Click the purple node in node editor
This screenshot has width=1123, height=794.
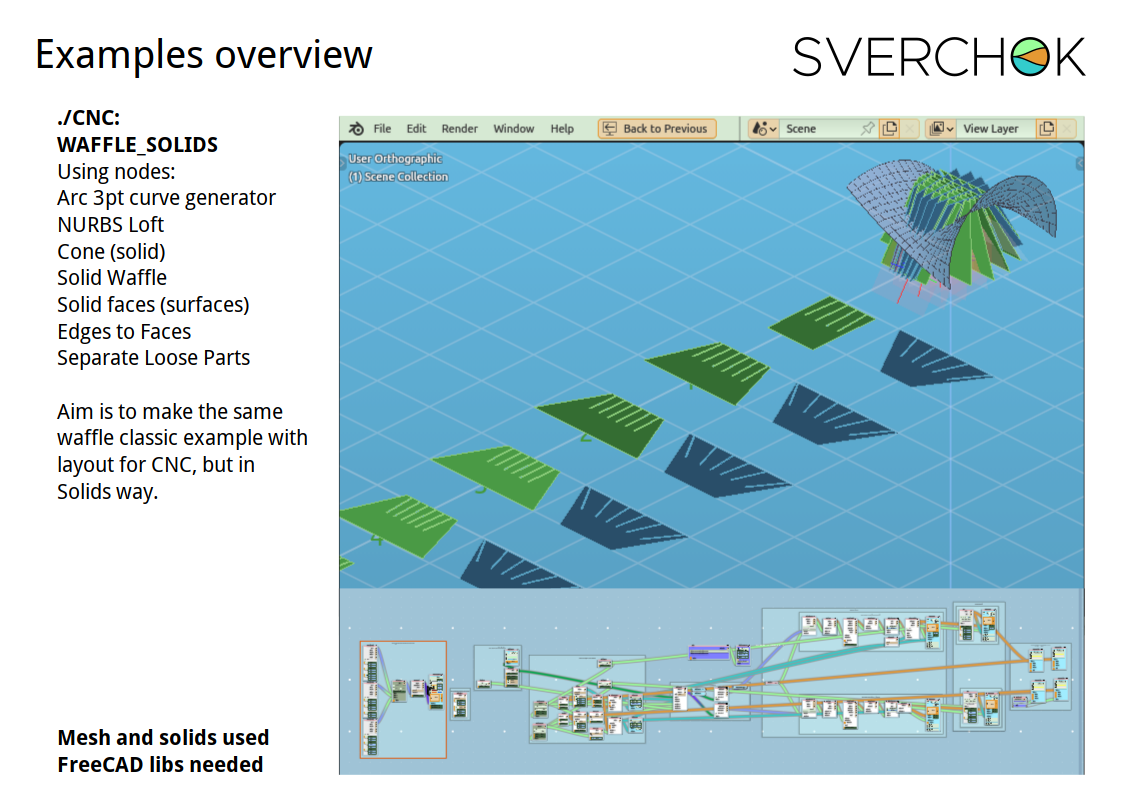click(709, 653)
